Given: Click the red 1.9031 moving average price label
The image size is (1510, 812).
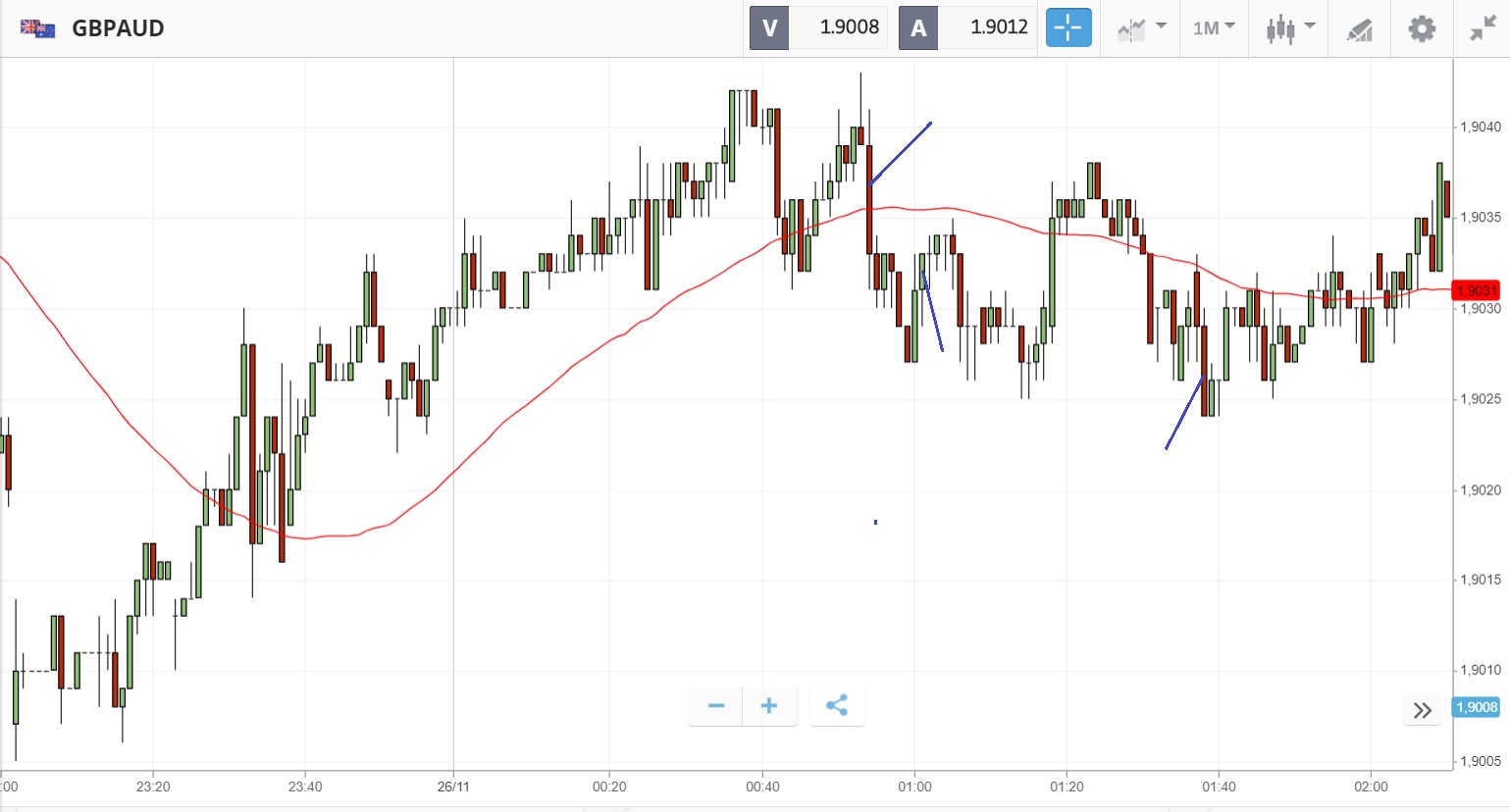Looking at the screenshot, I should [x=1476, y=290].
